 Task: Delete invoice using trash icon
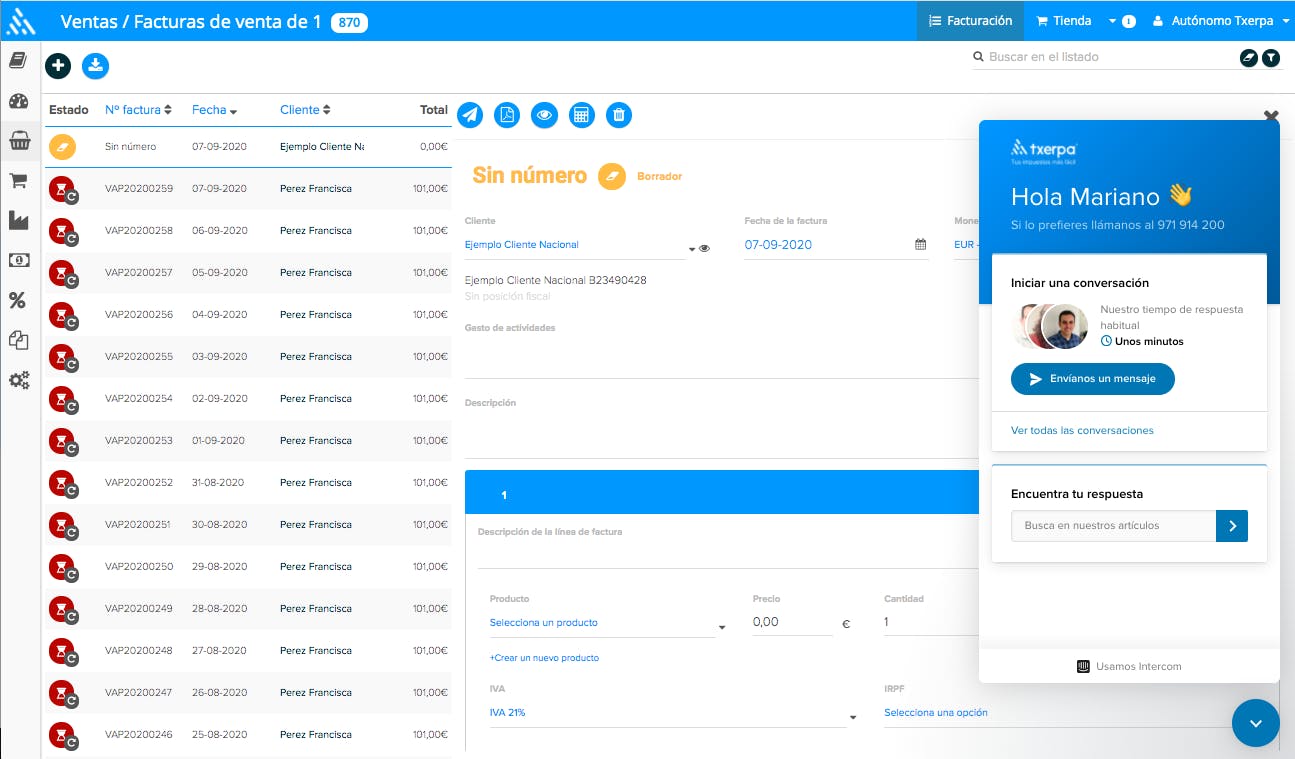coord(619,115)
